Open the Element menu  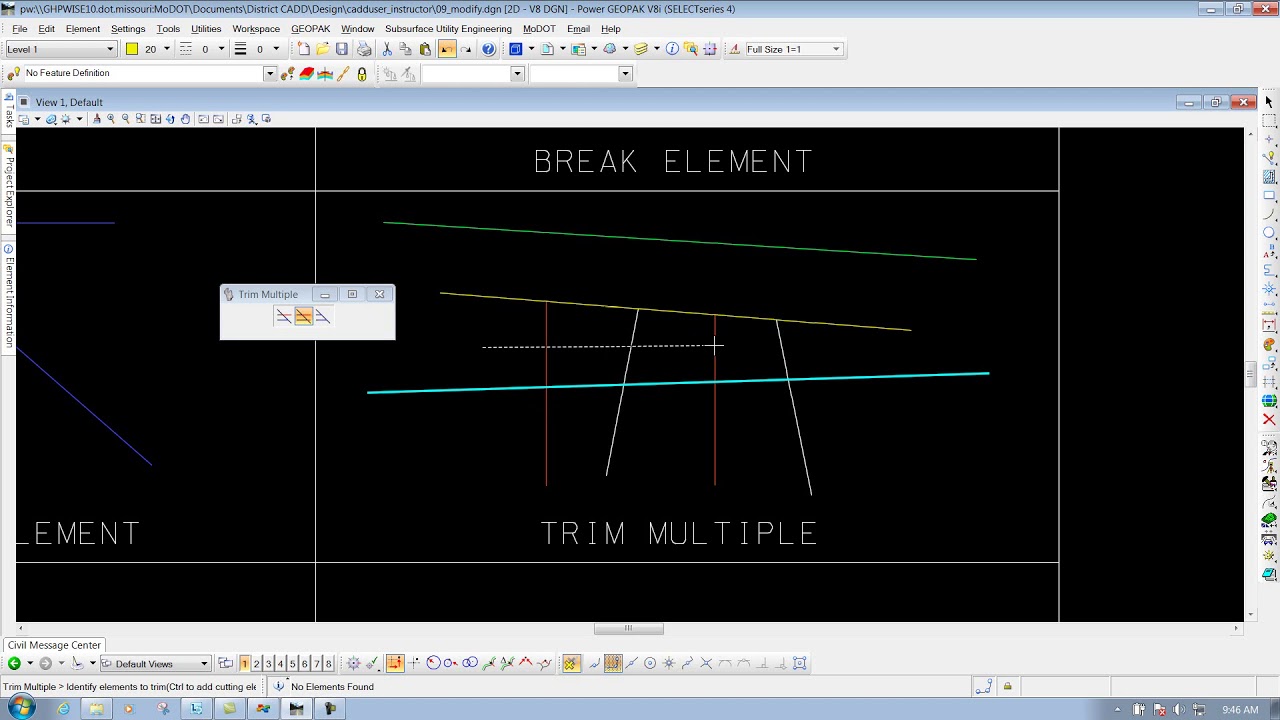(x=83, y=29)
